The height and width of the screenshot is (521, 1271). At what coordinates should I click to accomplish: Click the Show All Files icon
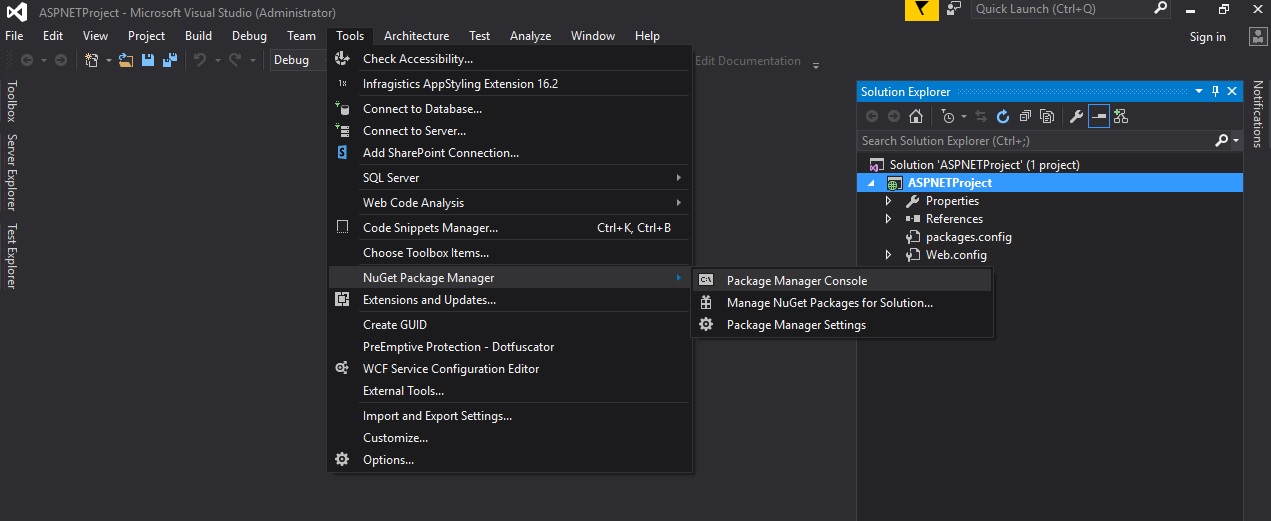[x=1047, y=116]
